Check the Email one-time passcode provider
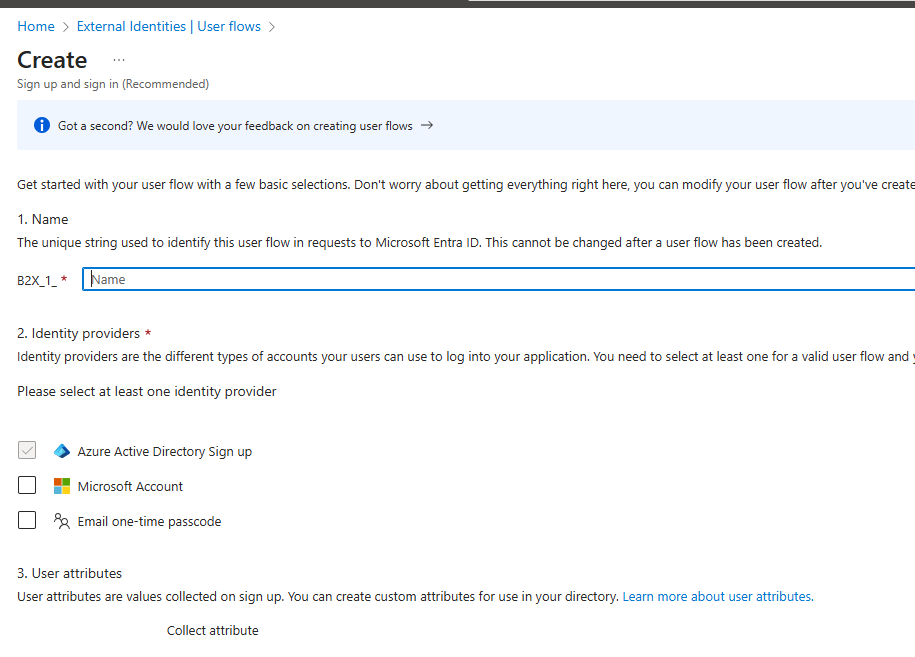The height and width of the screenshot is (657, 915). click(x=26, y=520)
